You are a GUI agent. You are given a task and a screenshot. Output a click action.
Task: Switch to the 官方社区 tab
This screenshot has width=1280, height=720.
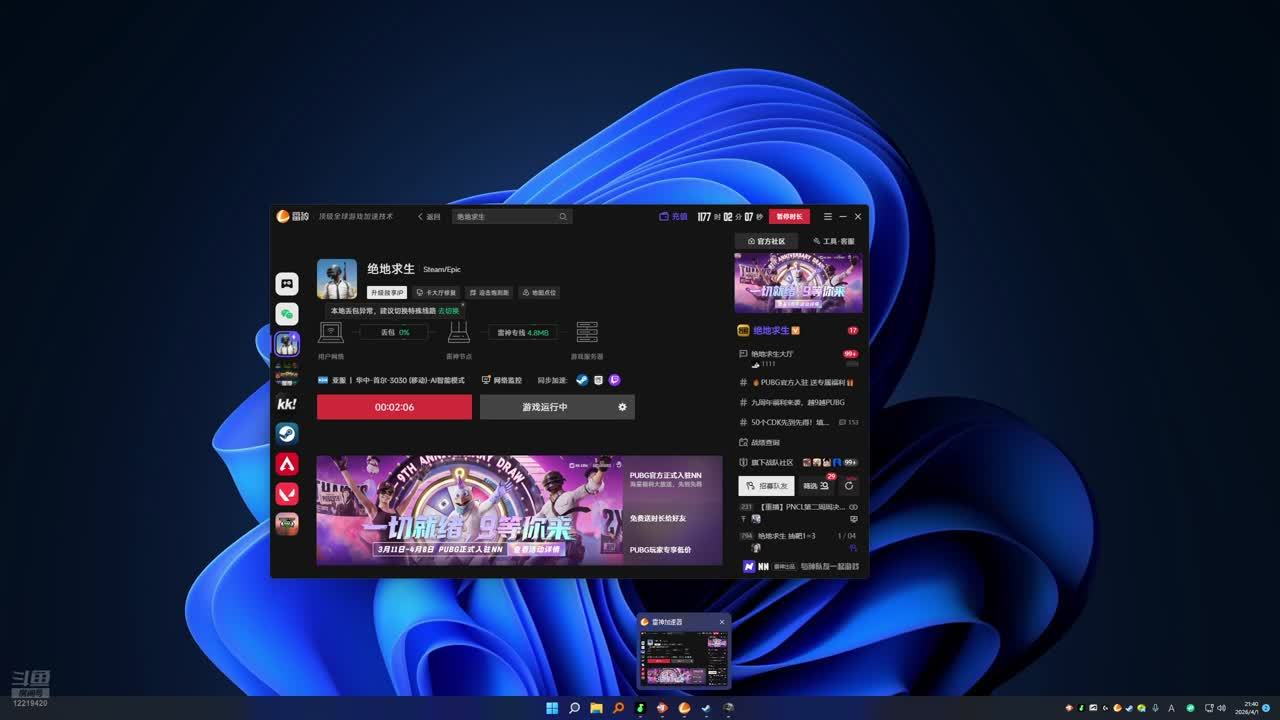click(x=766, y=241)
